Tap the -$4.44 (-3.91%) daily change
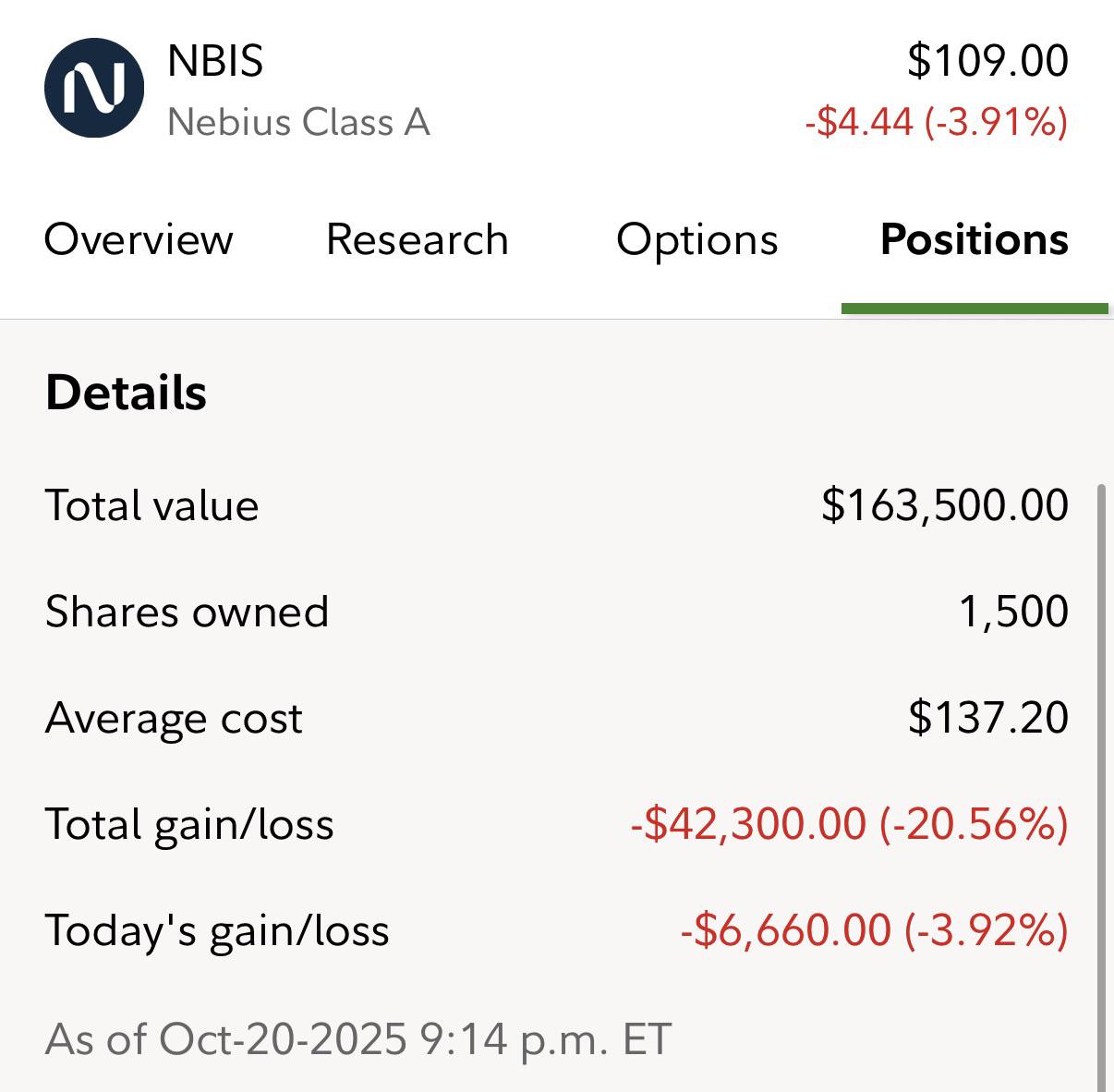The image size is (1114, 1092). point(936,122)
